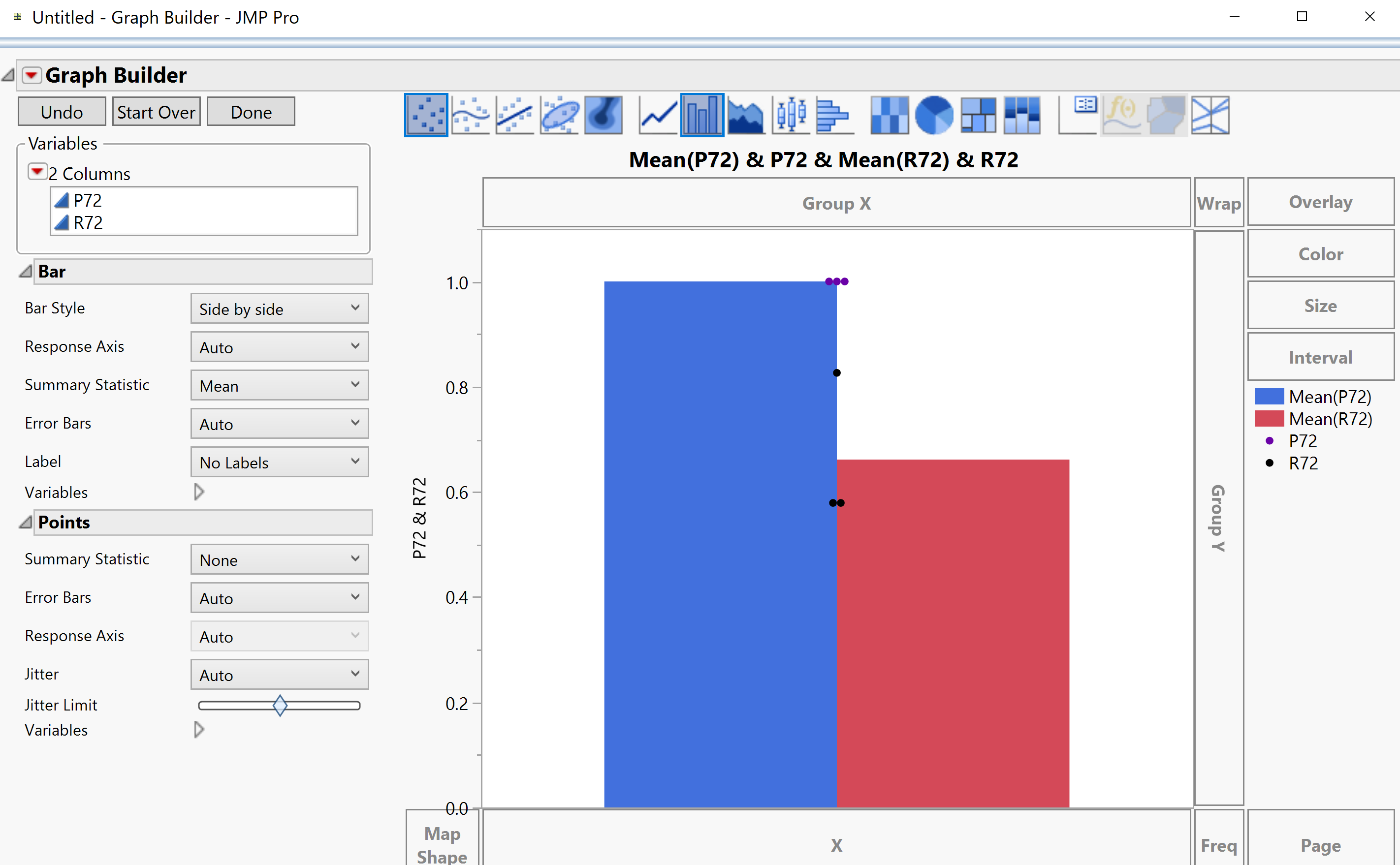1400x865 pixels.
Task: Select the Smoother element icon
Action: 470,115
